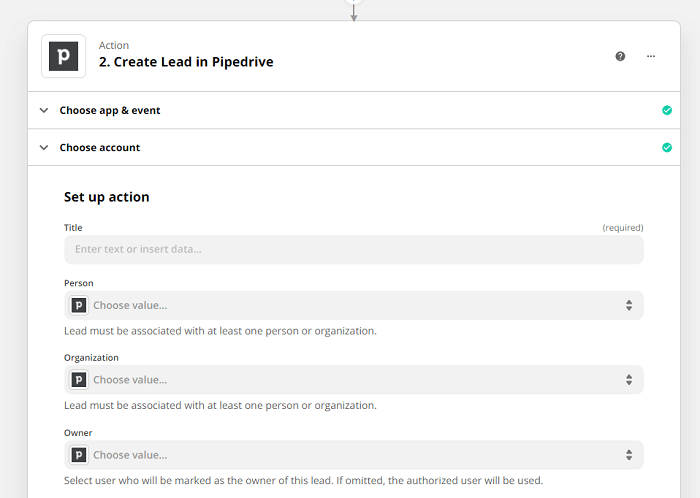Click the (required) label text

coord(623,228)
